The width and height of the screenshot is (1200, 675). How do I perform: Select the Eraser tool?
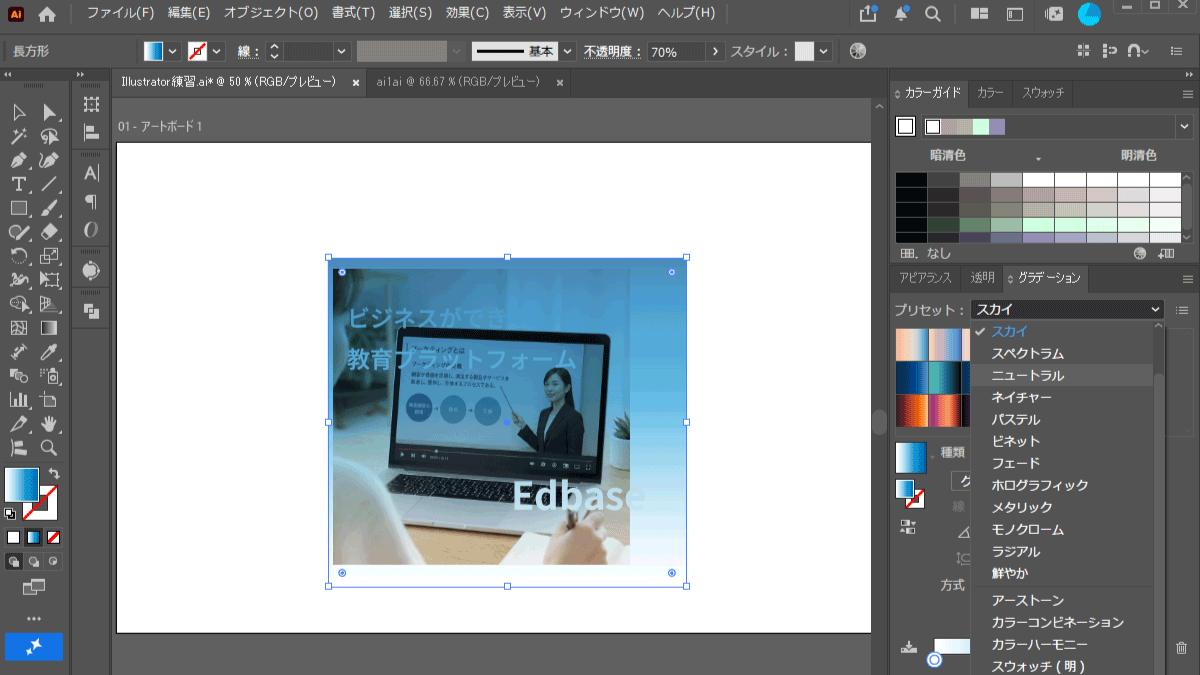pos(49,232)
